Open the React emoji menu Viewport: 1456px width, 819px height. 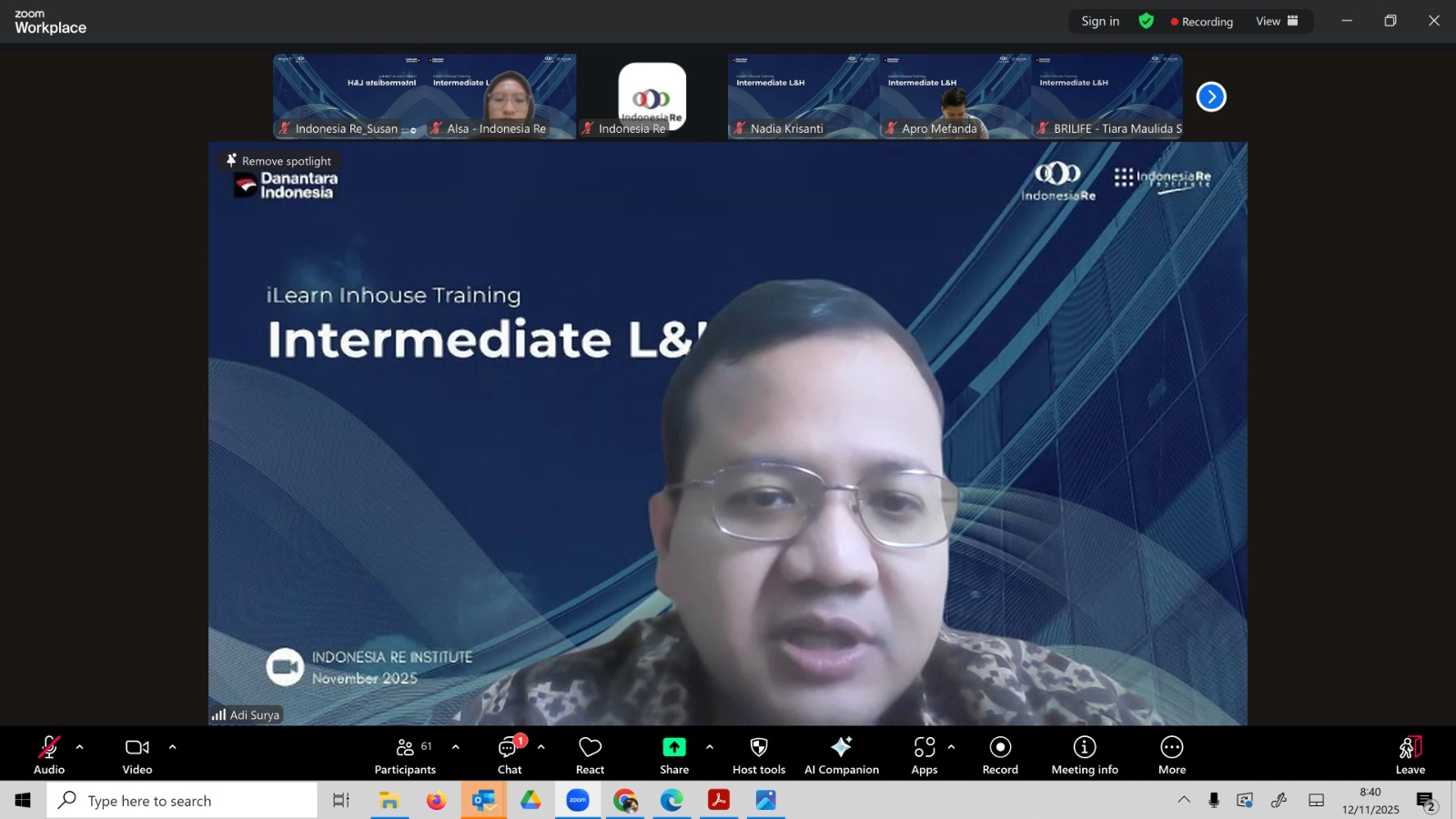tap(590, 755)
